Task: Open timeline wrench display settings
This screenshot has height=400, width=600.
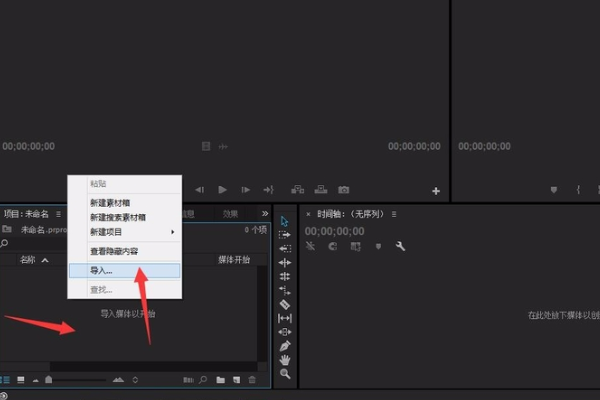Action: tap(400, 246)
